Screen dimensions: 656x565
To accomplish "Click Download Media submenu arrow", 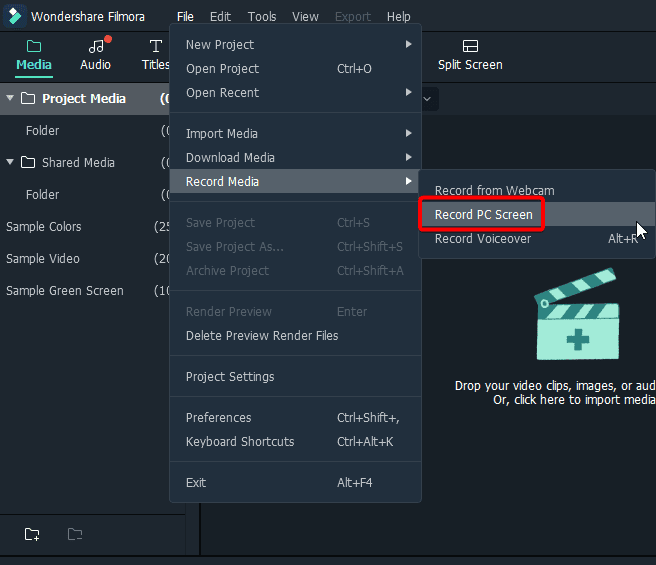I will tap(409, 157).
